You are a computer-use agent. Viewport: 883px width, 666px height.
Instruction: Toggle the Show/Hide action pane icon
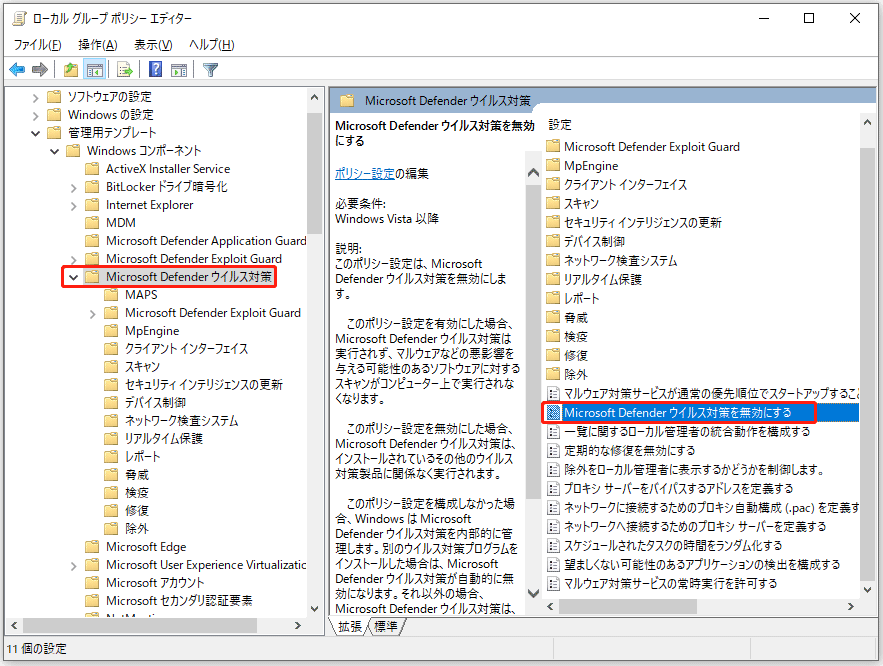(180, 69)
